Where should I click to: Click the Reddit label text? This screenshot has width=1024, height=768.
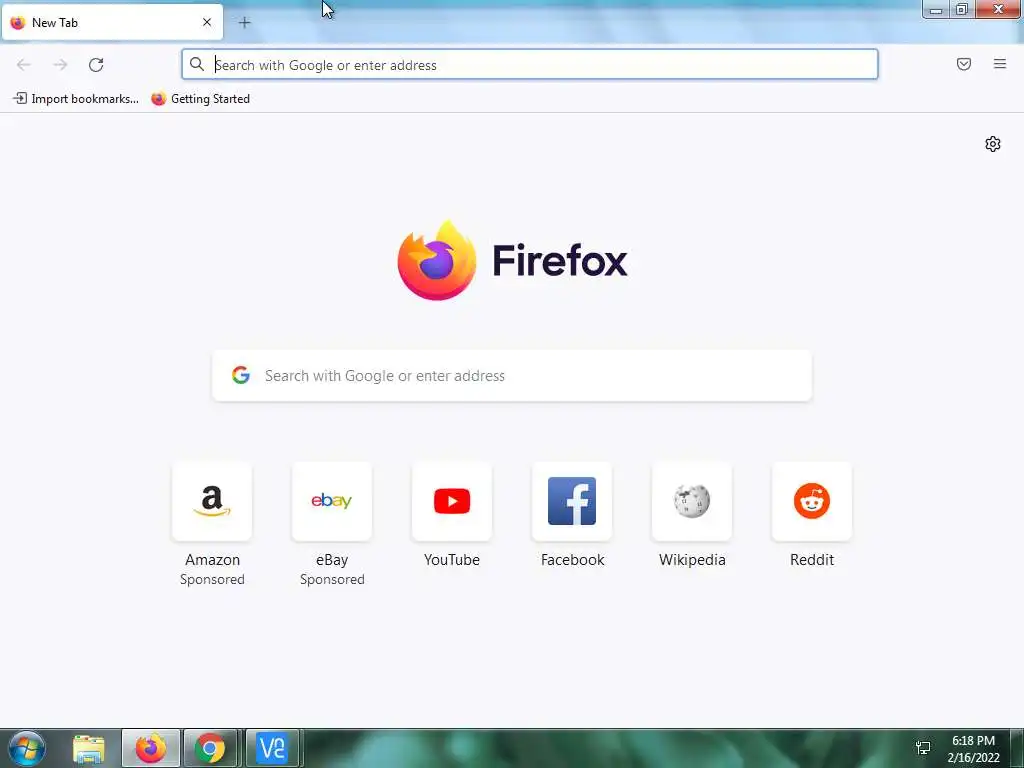coord(812,560)
